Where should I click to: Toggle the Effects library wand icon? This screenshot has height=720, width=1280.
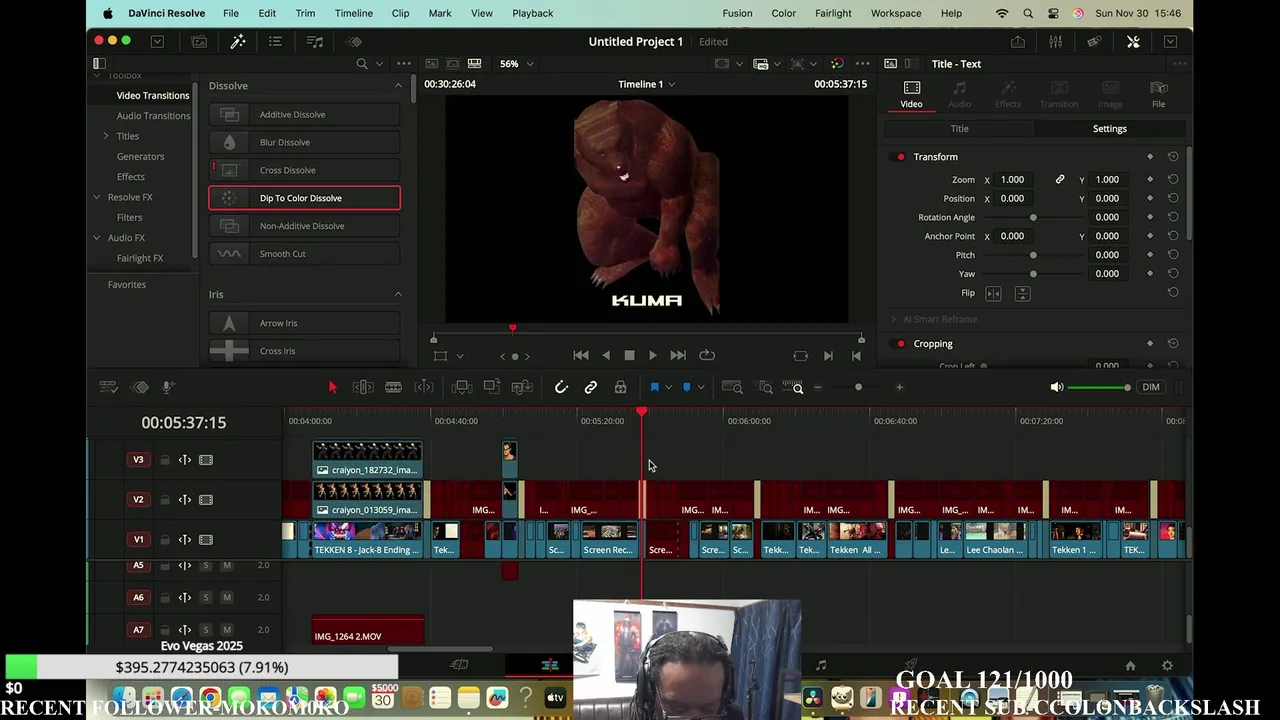click(x=238, y=42)
